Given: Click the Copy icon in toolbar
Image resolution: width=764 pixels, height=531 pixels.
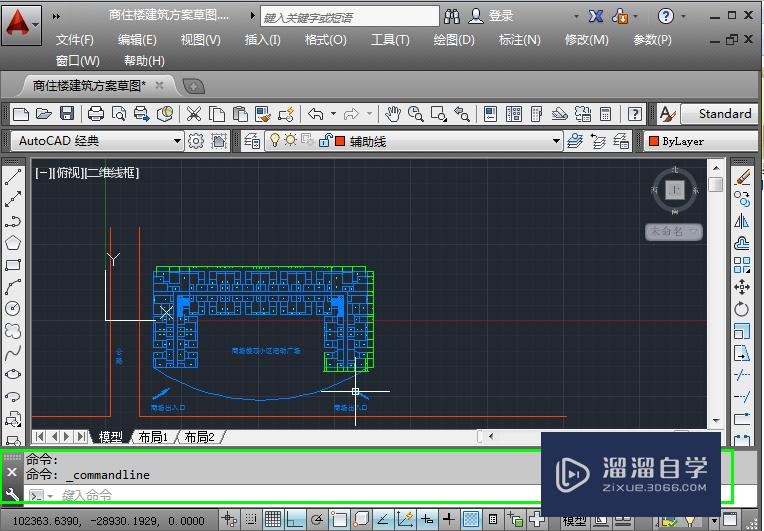Looking at the screenshot, I should coord(216,114).
